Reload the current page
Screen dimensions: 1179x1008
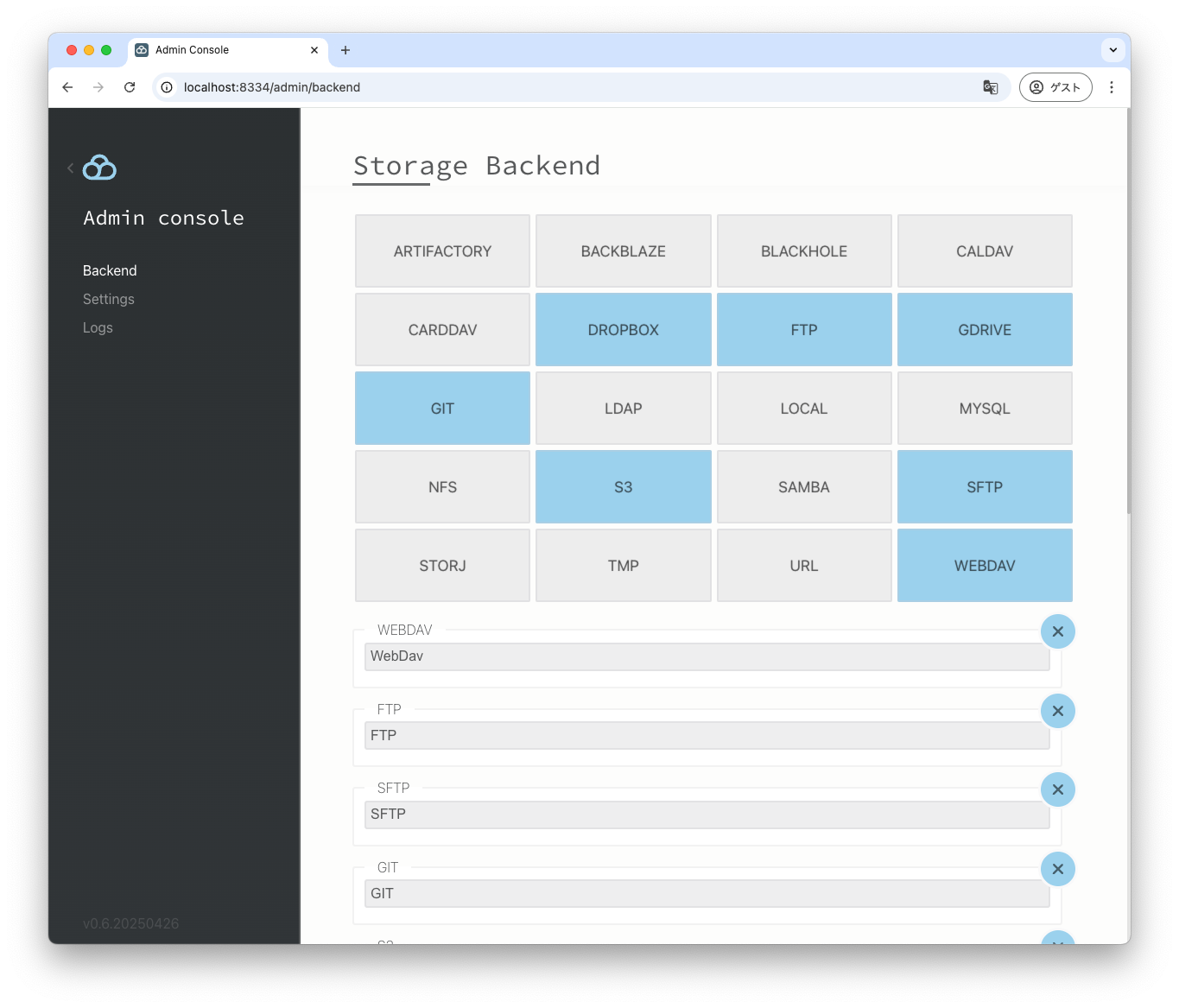click(x=130, y=87)
